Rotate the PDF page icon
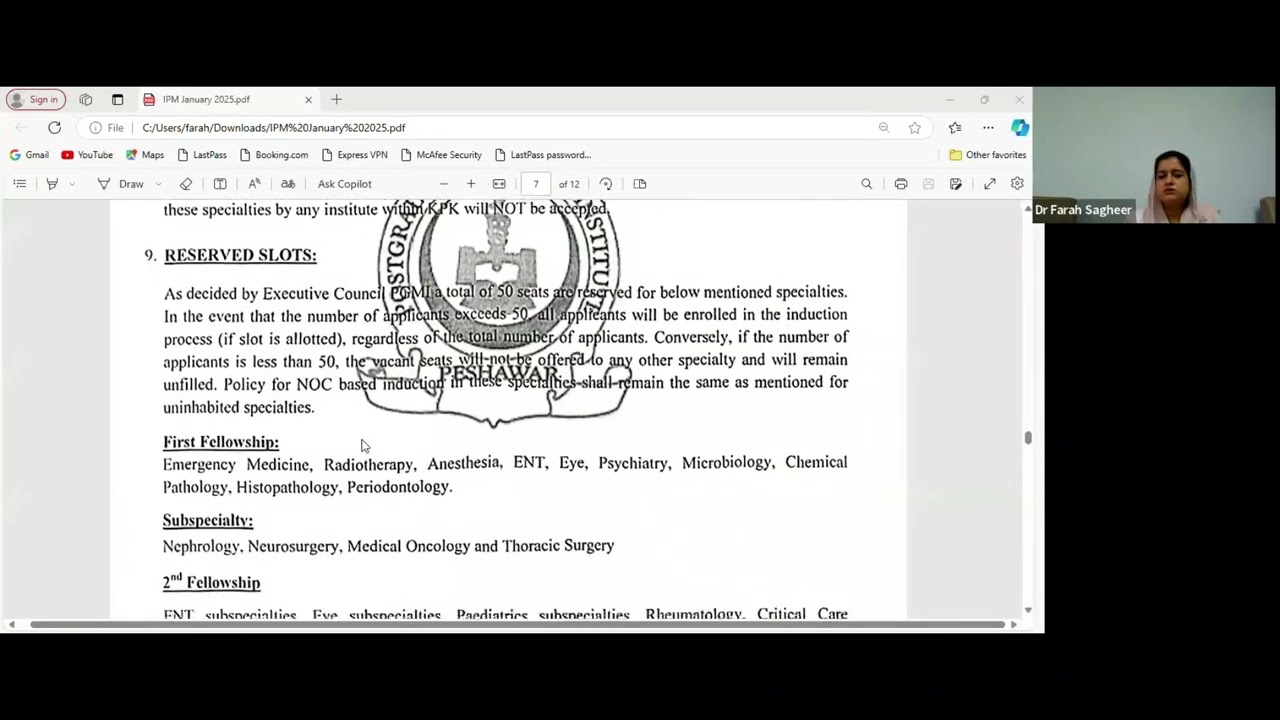This screenshot has height=720, width=1280. coord(606,184)
